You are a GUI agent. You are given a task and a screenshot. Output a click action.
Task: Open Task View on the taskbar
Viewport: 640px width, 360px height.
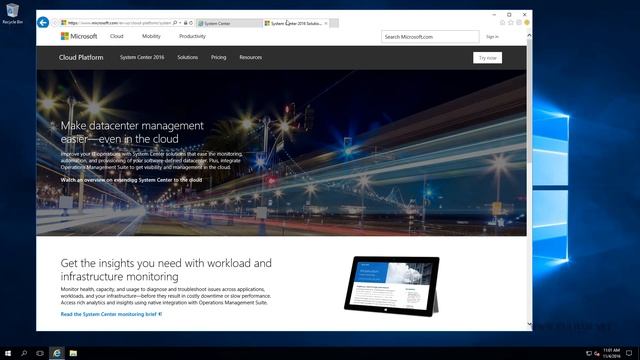pyautogui.click(x=40, y=353)
